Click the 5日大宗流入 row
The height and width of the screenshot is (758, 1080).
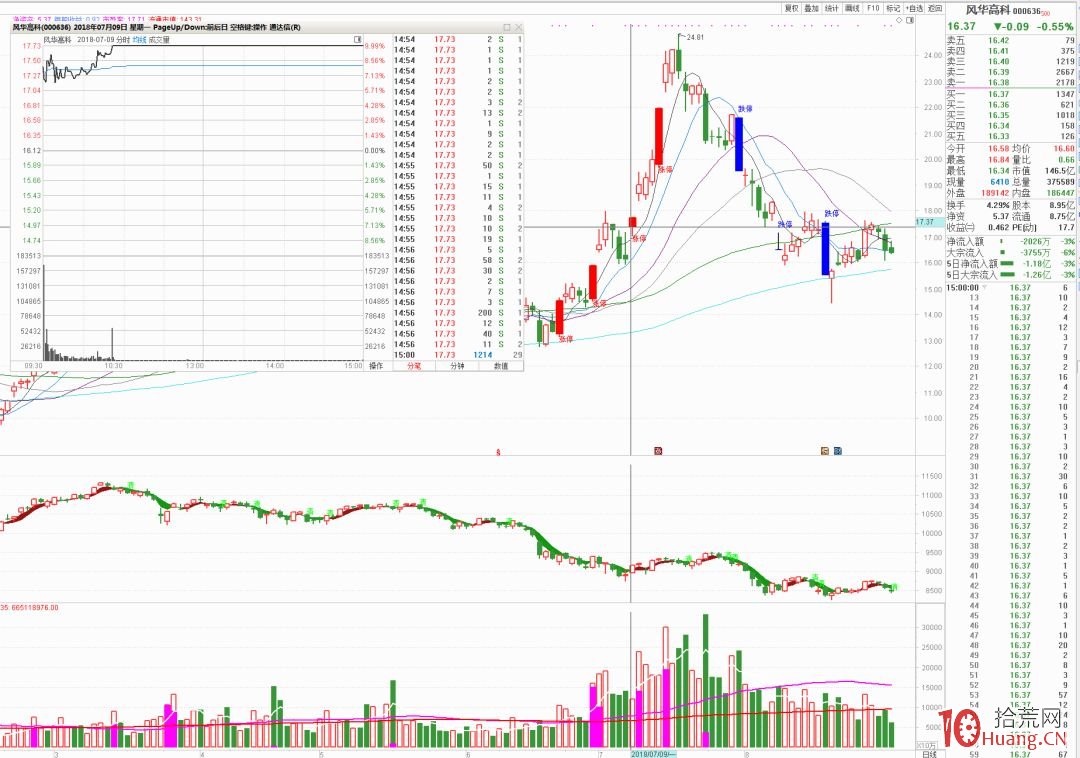click(x=1010, y=275)
